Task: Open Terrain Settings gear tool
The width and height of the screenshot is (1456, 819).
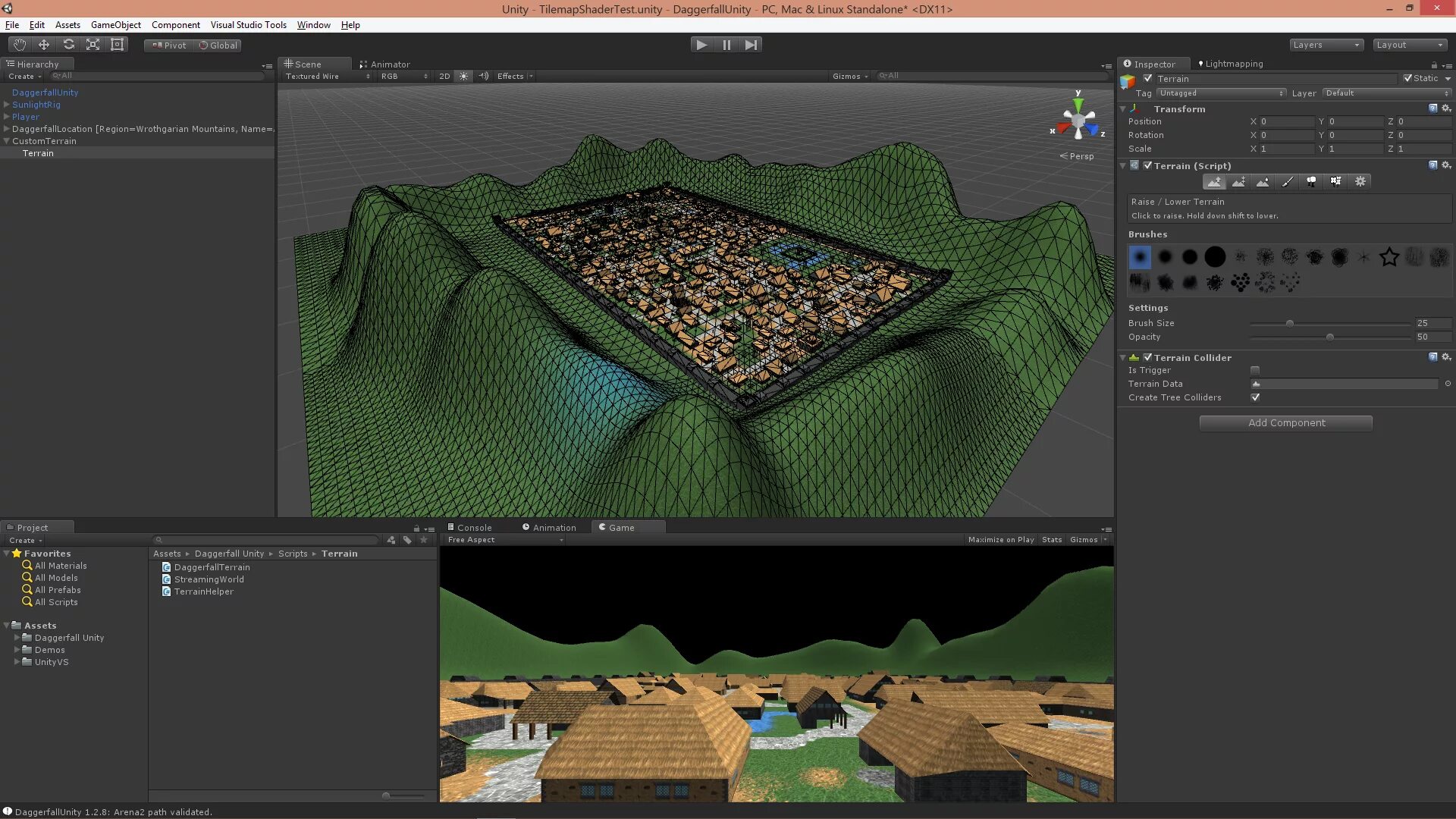Action: (x=1360, y=182)
